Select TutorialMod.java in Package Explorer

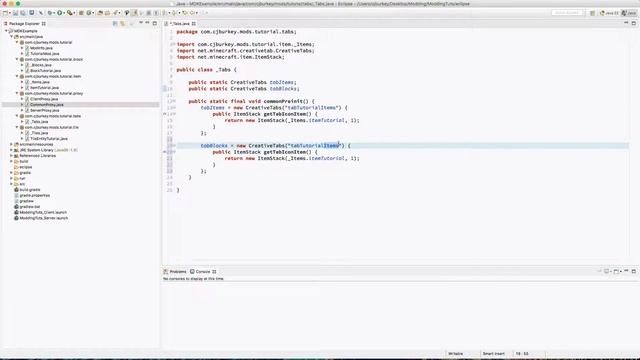(44, 53)
